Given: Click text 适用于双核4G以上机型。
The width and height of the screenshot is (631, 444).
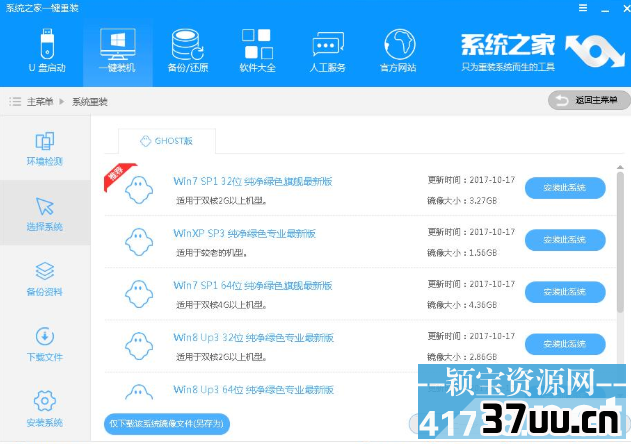Looking at the screenshot, I should pos(221,305).
